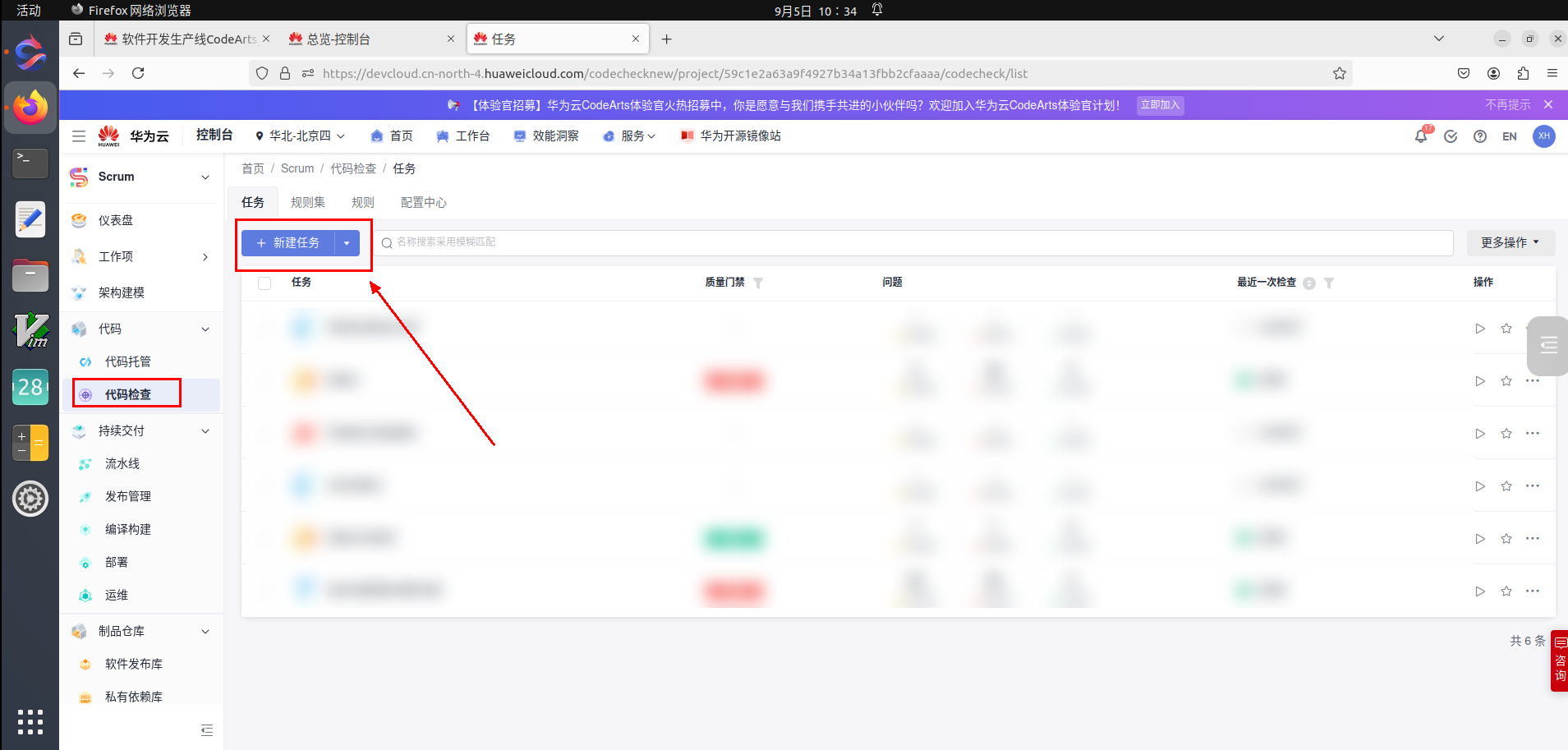Open Huawei Cloud hamburger navigation menu
This screenshot has width=1568, height=750.
pyautogui.click(x=79, y=136)
